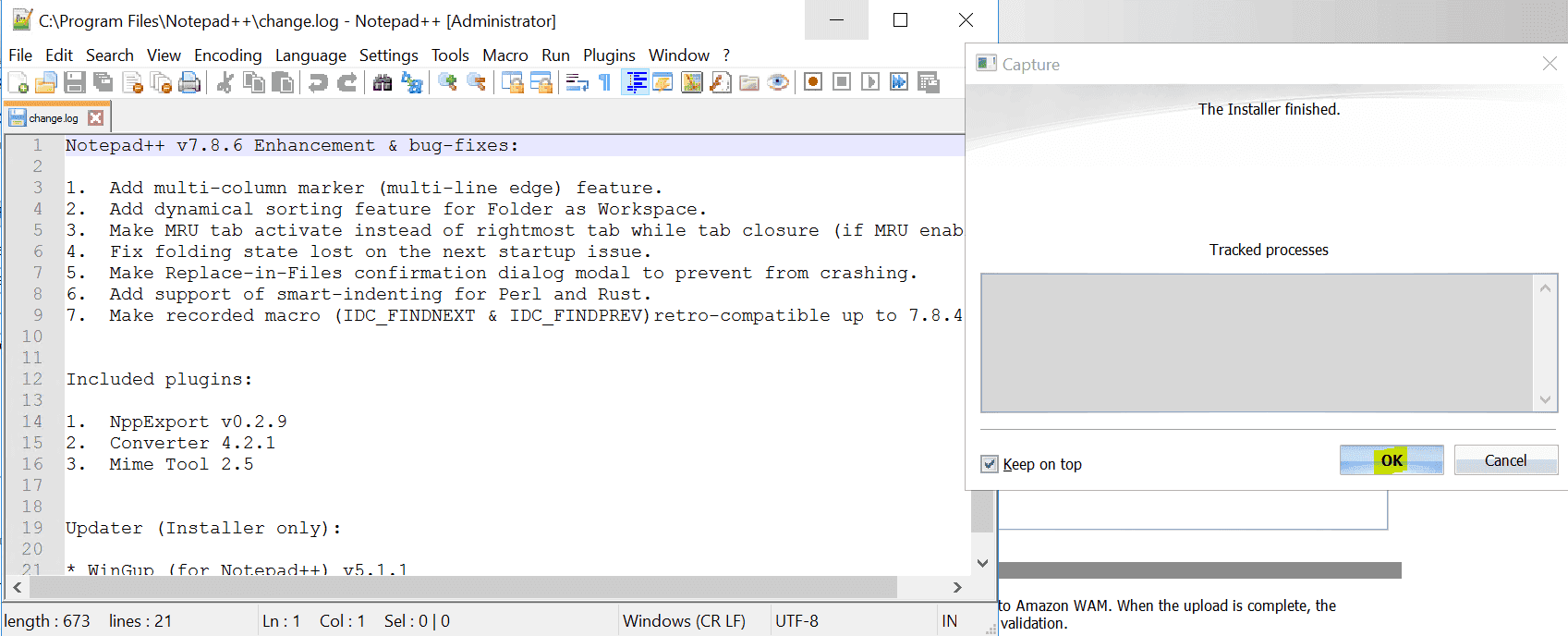Image resolution: width=1568 pixels, height=636 pixels.
Task: Click the editor's horizontal scroll right arrow
Action: coord(957,587)
